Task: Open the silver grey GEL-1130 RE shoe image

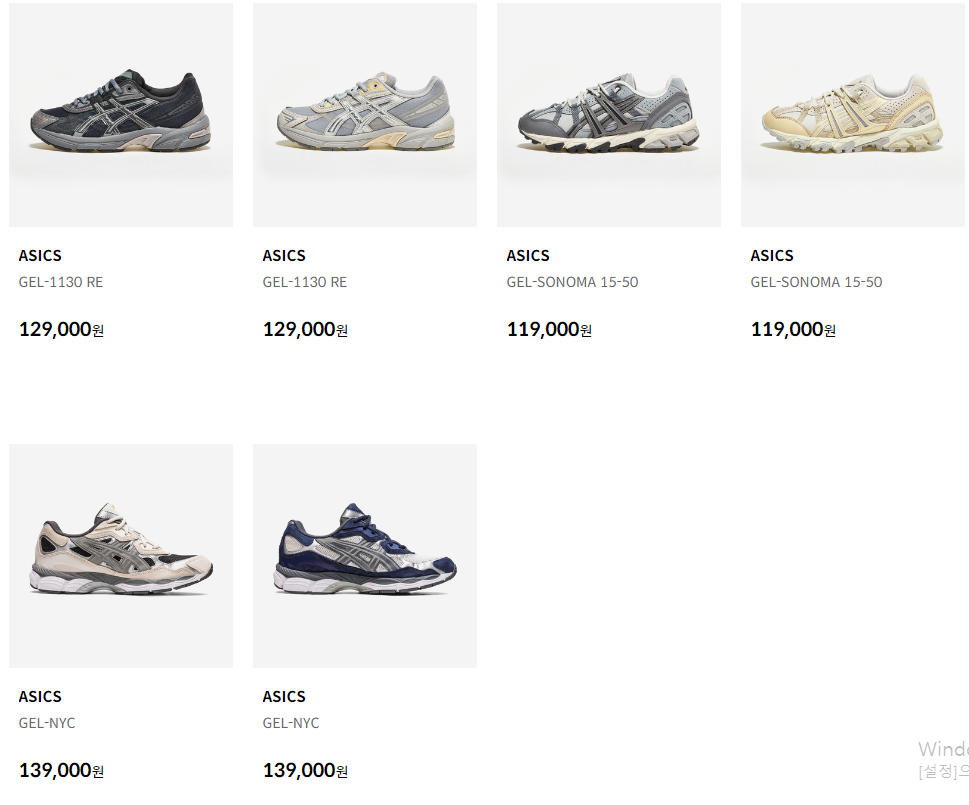Action: [x=365, y=115]
